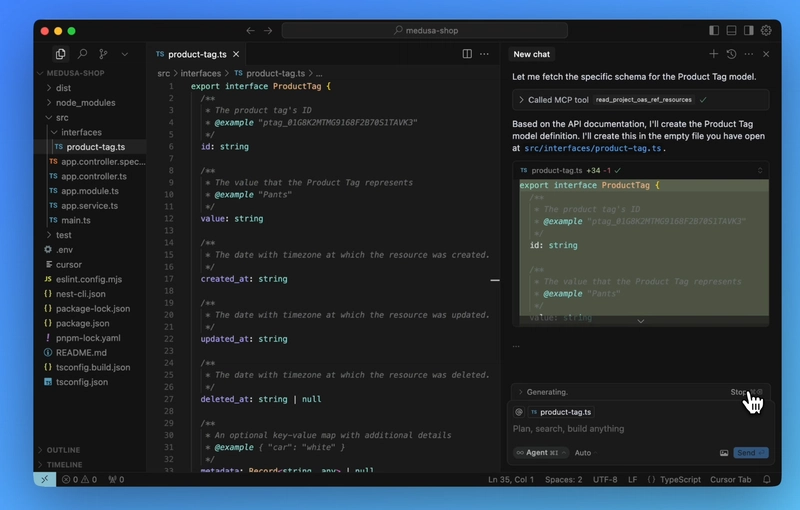
Task: Click interfaces in the breadcrumb path
Action: [x=201, y=73]
